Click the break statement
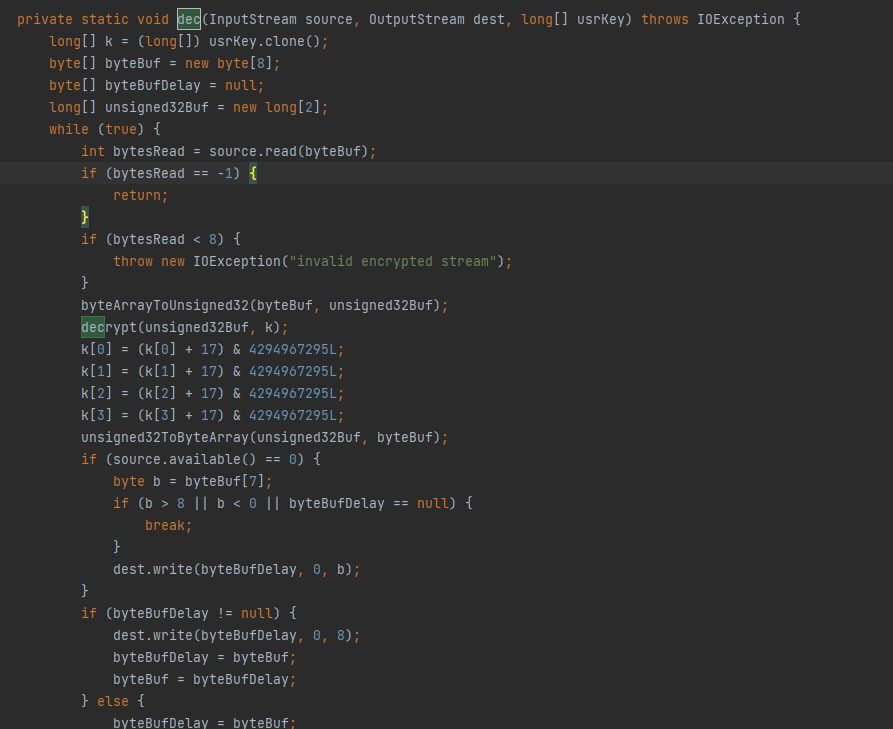 tap(168, 525)
